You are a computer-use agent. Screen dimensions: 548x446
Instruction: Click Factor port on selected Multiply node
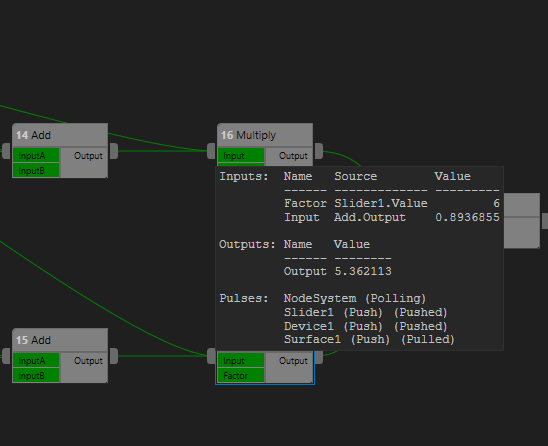pyautogui.click(x=241, y=375)
